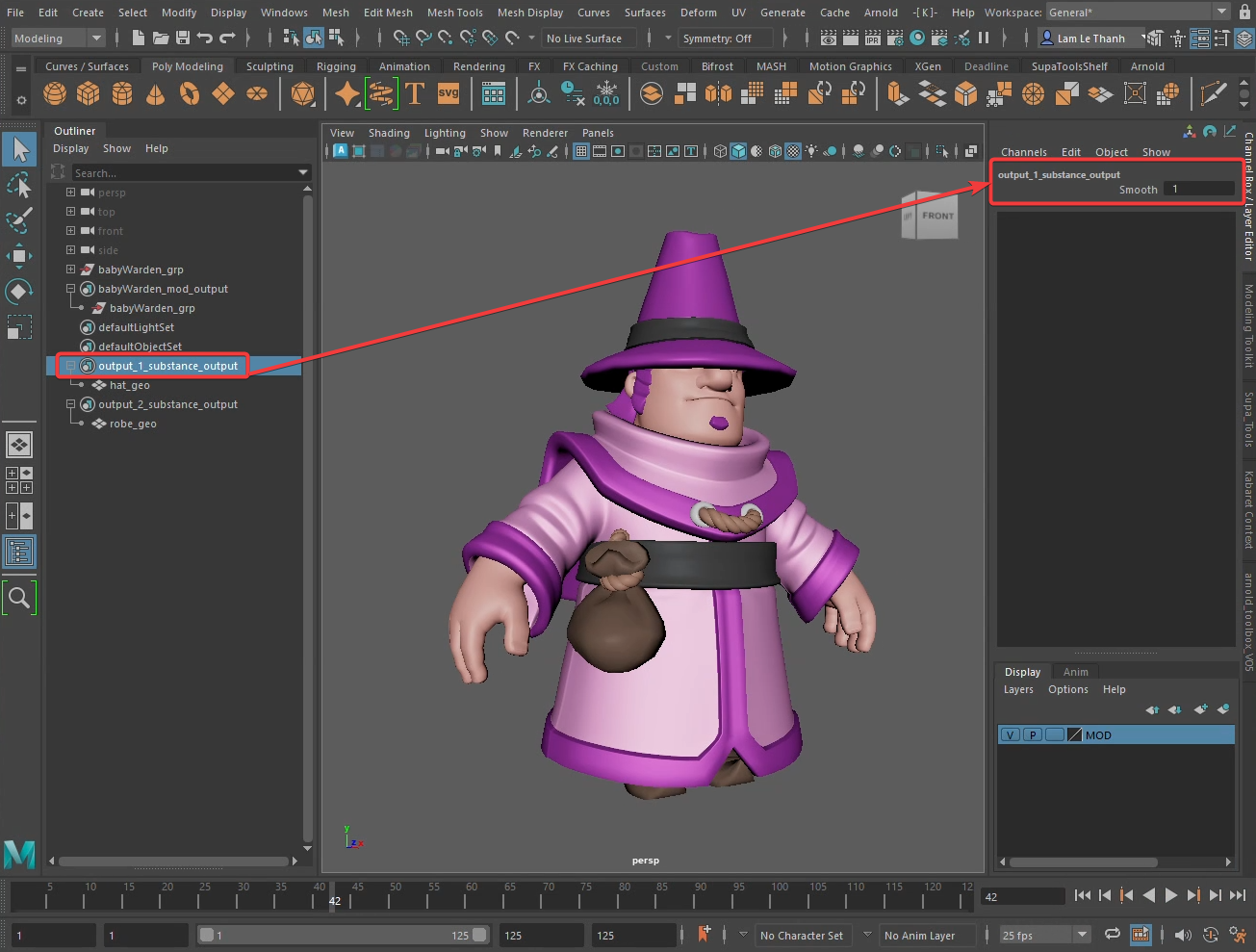Screen dimensions: 1256x952
Task: Select hat_geo in the Outliner
Action: pyautogui.click(x=129, y=385)
